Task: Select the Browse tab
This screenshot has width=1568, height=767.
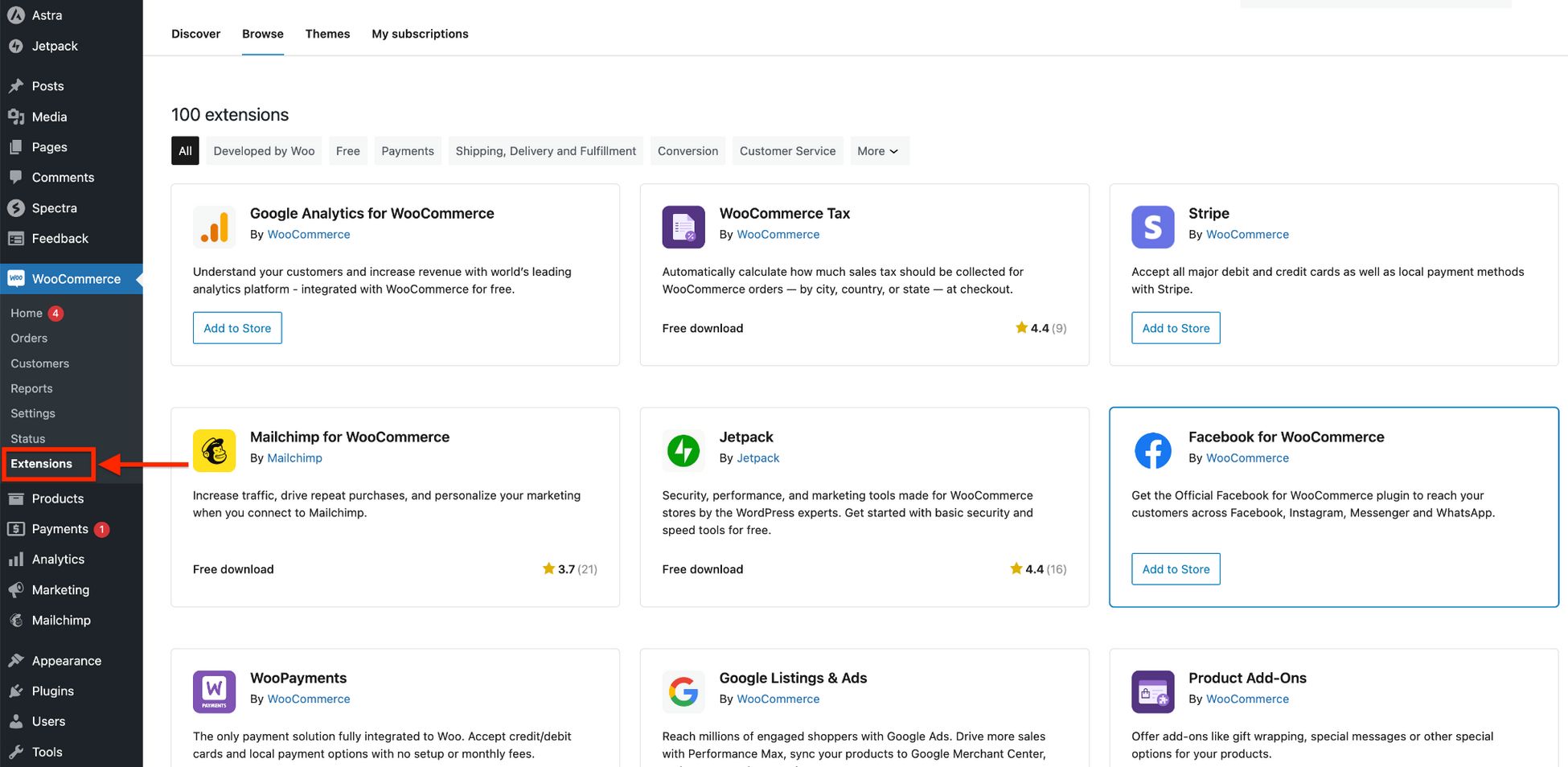Action: [263, 34]
